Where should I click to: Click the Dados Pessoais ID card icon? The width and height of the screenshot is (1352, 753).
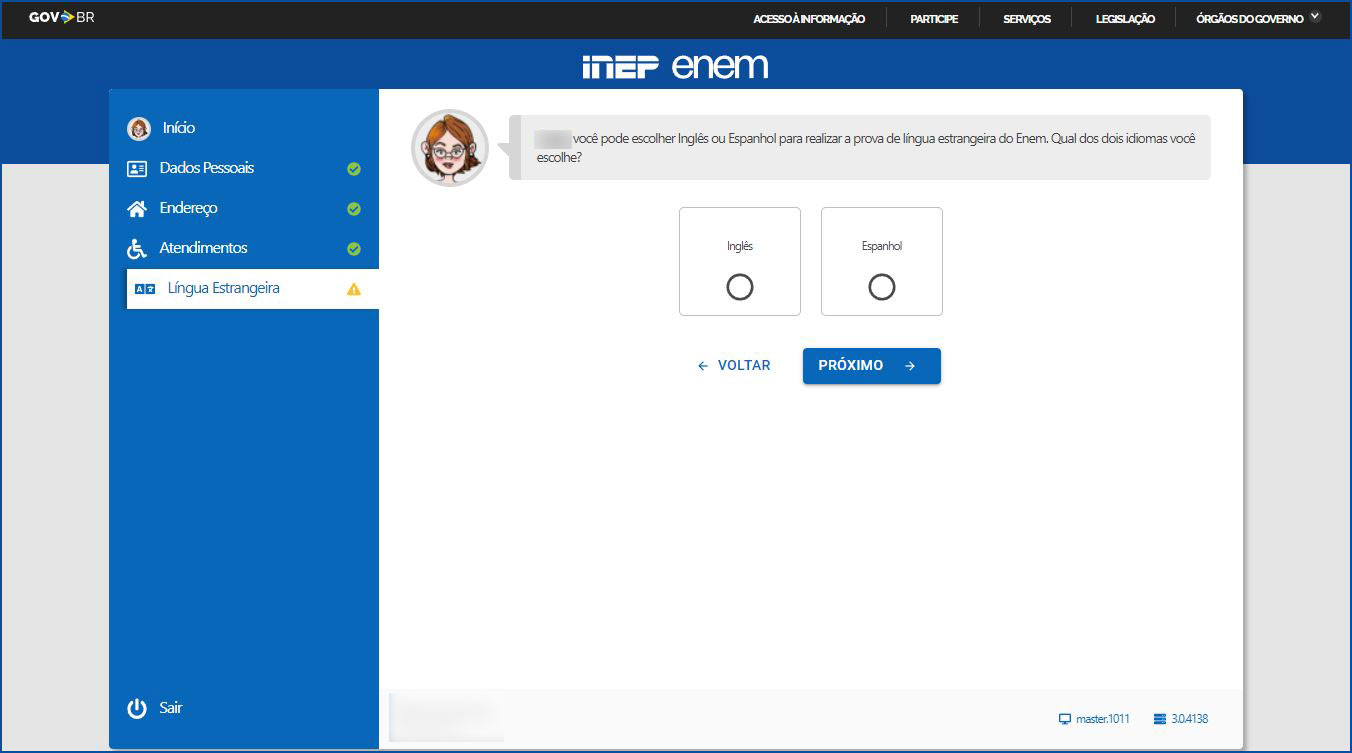pyautogui.click(x=137, y=169)
